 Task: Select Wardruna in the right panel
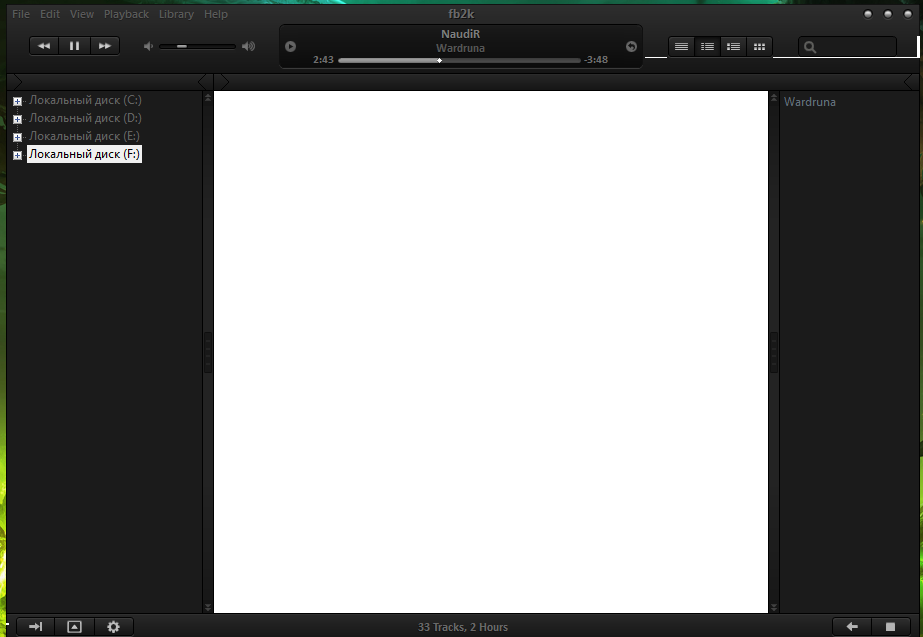809,102
